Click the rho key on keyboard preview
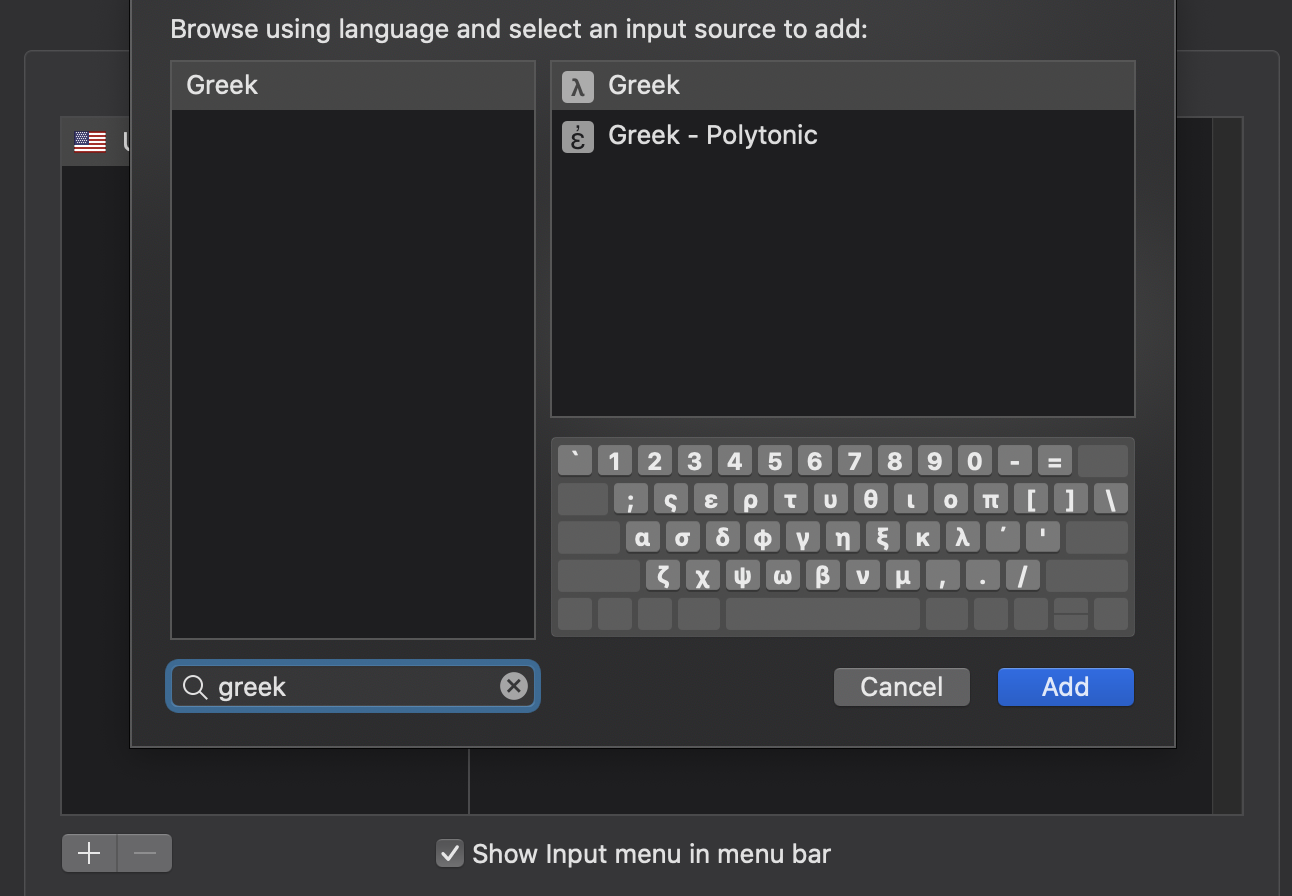 click(751, 499)
